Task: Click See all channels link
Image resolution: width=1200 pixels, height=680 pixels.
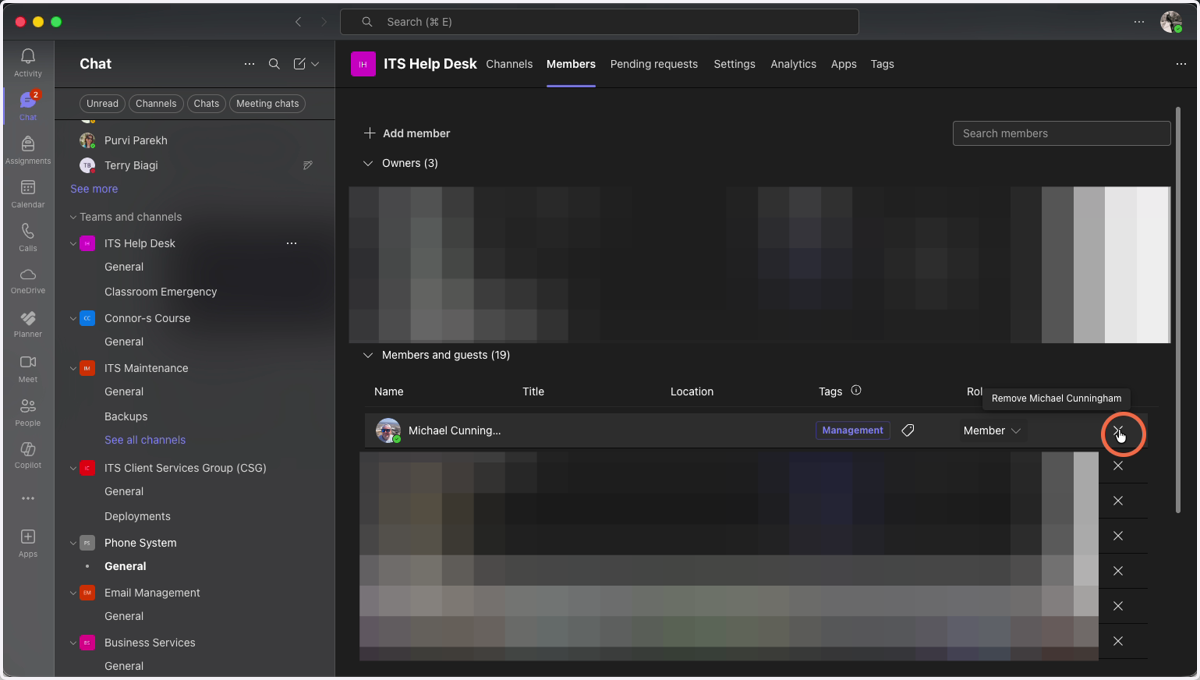Action: click(x=145, y=440)
